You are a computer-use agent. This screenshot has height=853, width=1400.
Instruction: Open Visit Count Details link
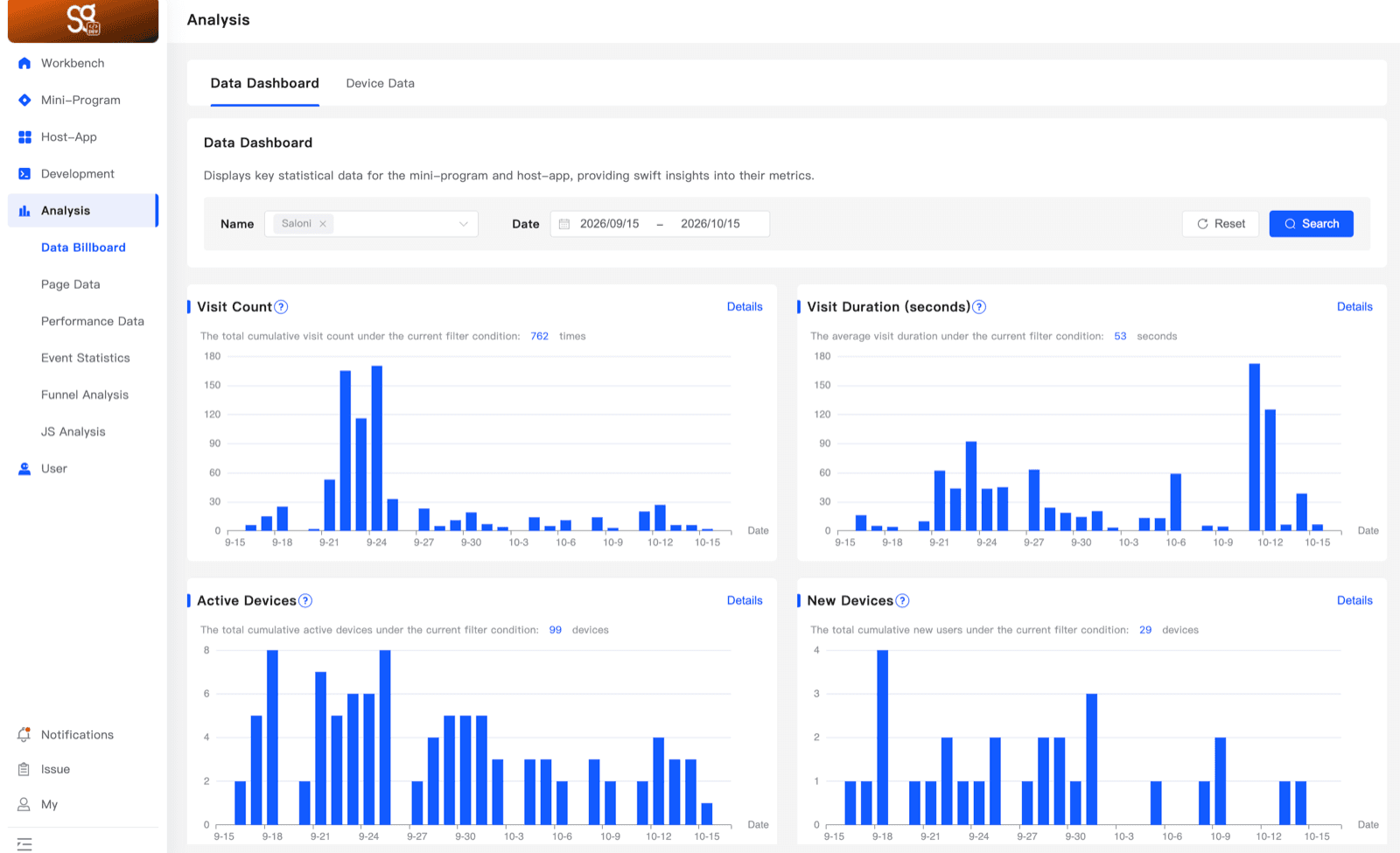(x=745, y=307)
